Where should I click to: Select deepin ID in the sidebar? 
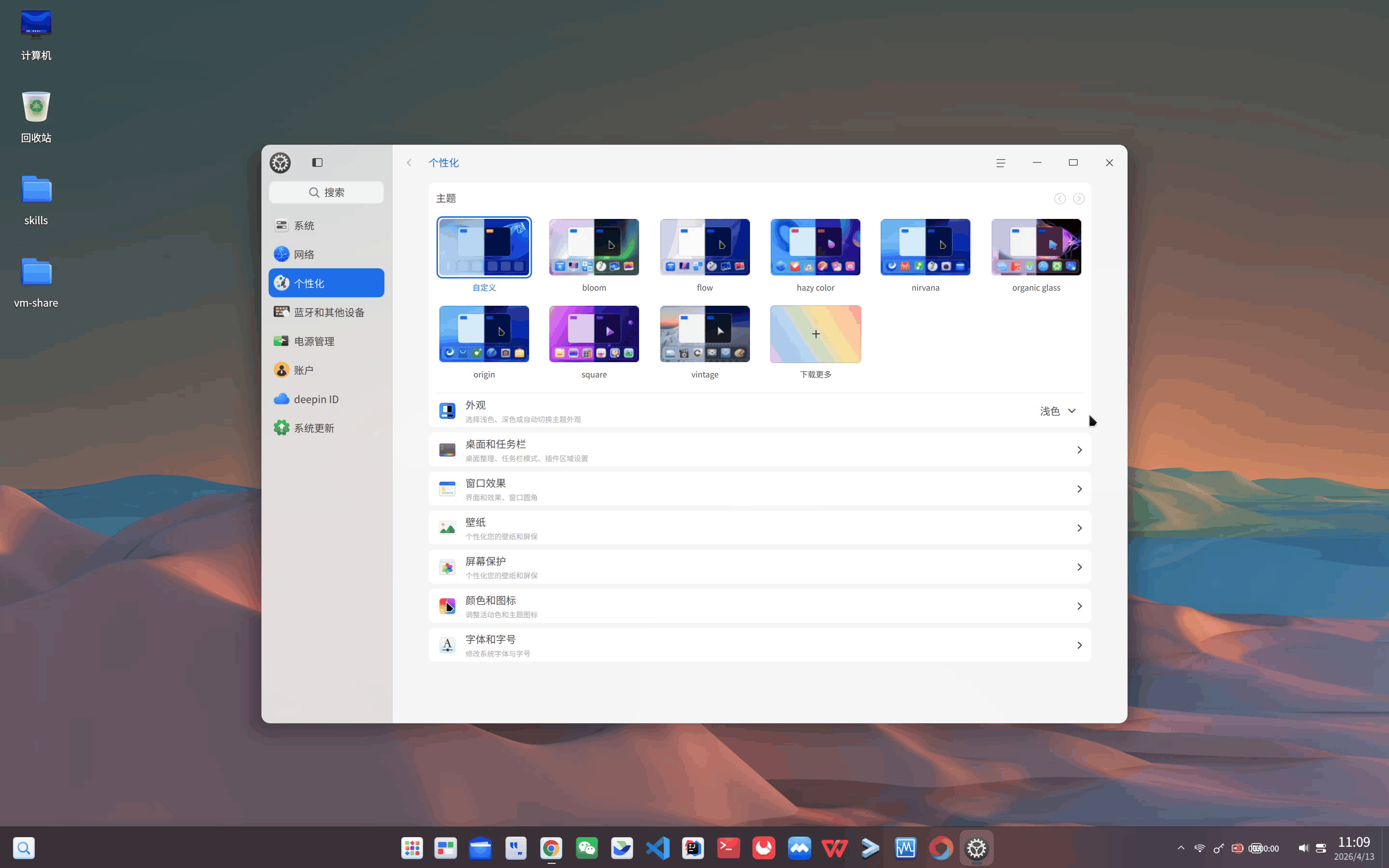[326, 399]
